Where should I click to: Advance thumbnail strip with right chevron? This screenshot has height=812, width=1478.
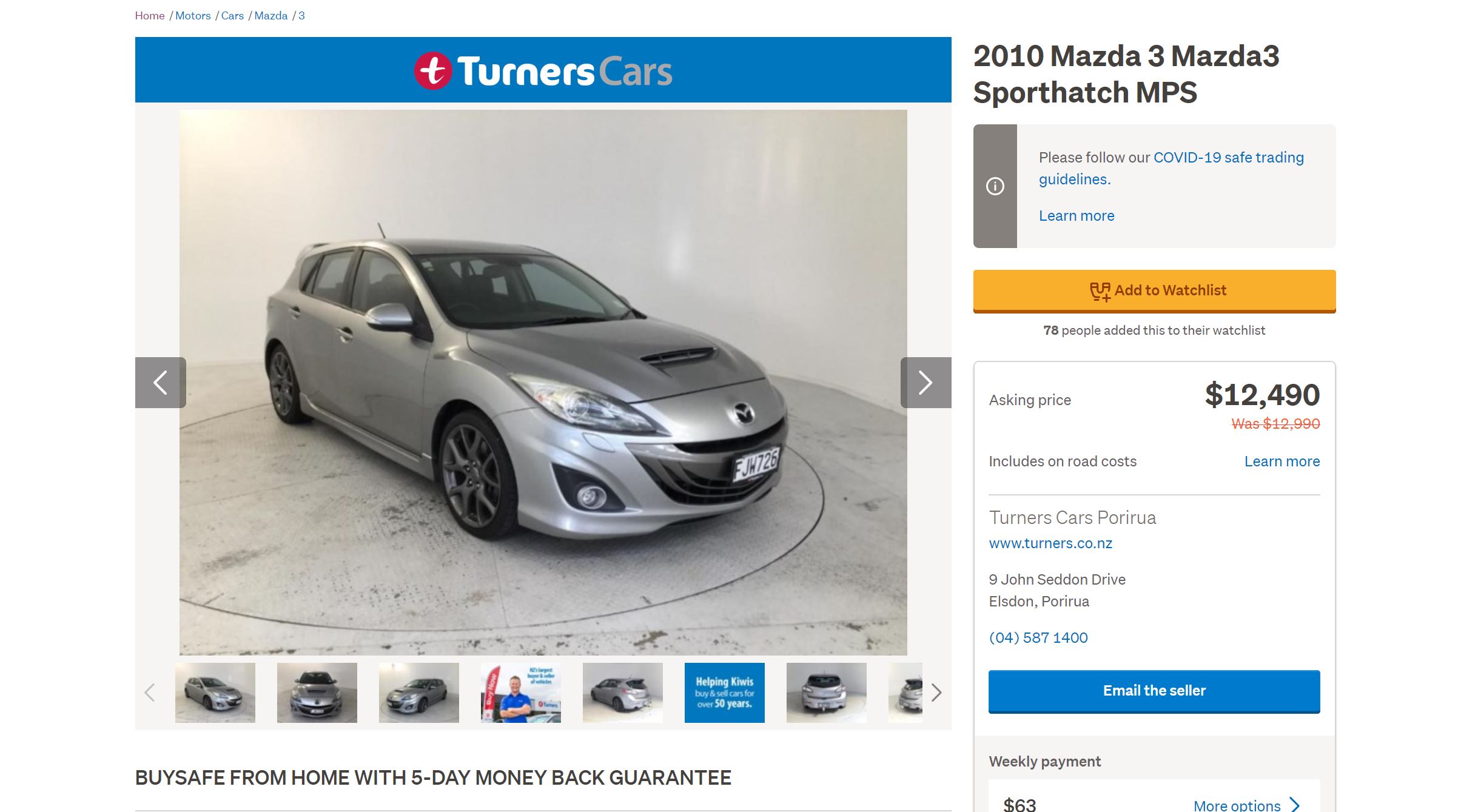pyautogui.click(x=936, y=693)
